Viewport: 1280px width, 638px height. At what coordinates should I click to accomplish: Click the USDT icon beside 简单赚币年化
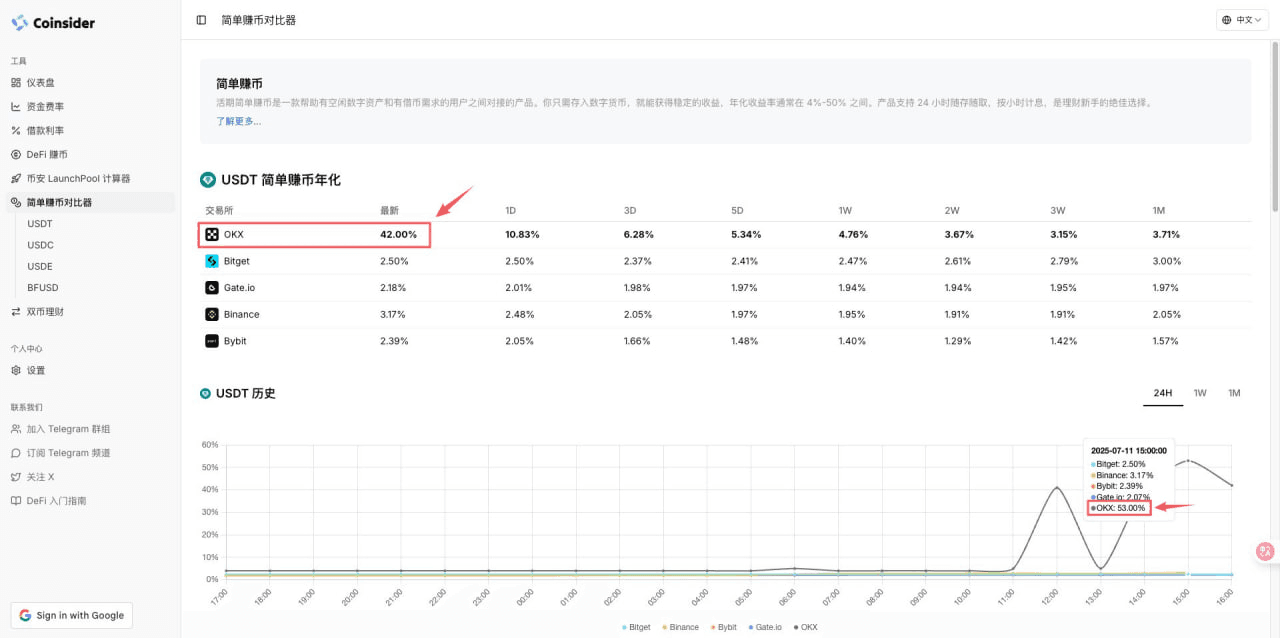pos(208,180)
